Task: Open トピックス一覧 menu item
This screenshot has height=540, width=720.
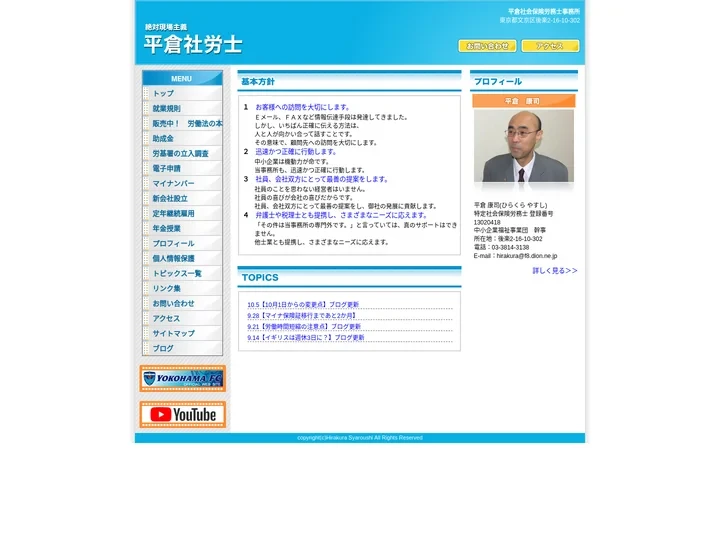Action: 182,273
